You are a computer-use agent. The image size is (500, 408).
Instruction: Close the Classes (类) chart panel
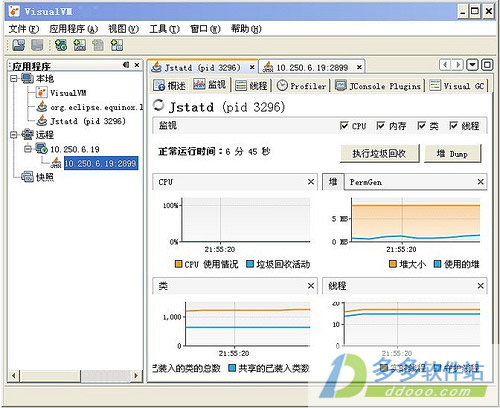point(311,286)
